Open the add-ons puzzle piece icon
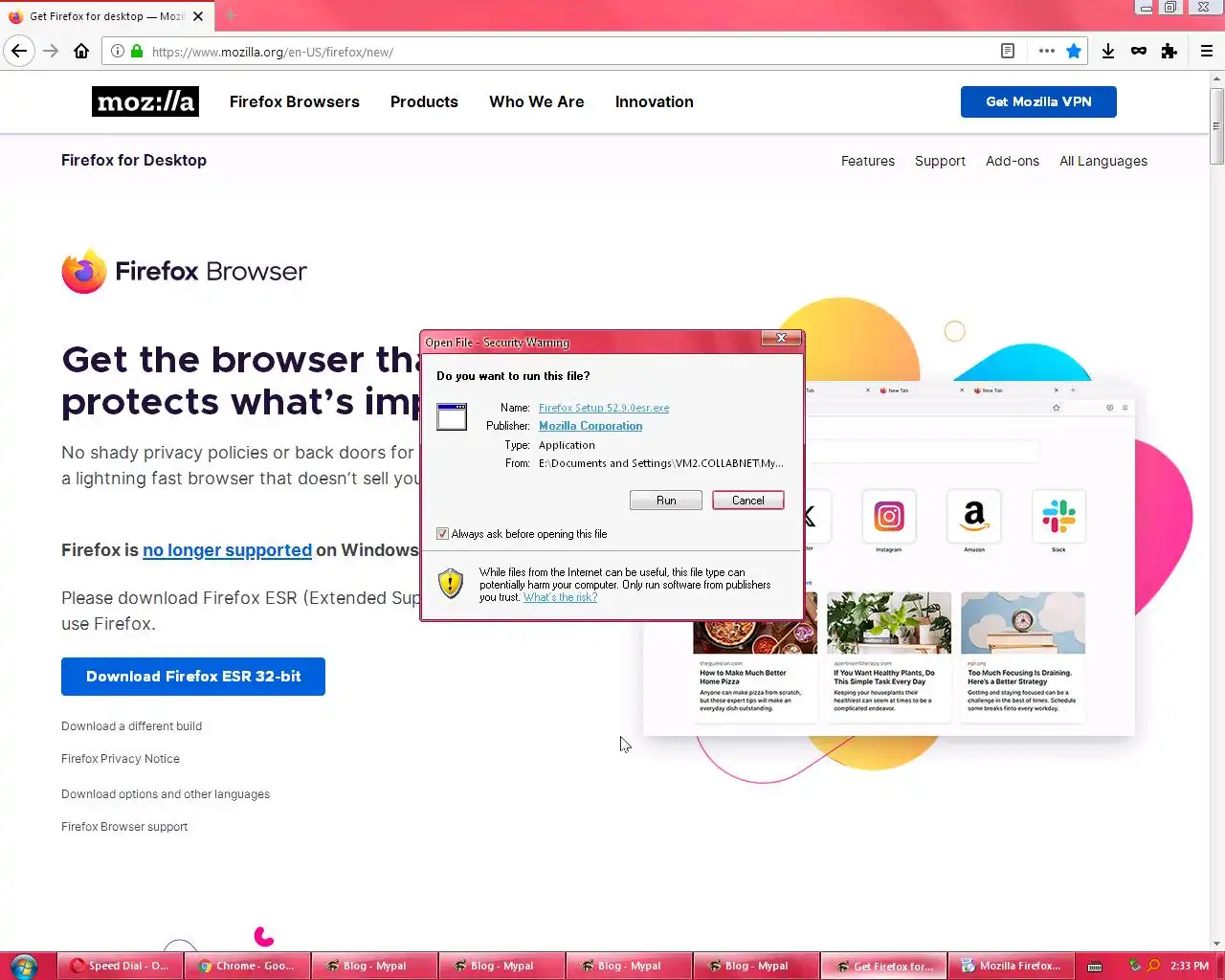This screenshot has height=980, width=1225. click(1169, 52)
